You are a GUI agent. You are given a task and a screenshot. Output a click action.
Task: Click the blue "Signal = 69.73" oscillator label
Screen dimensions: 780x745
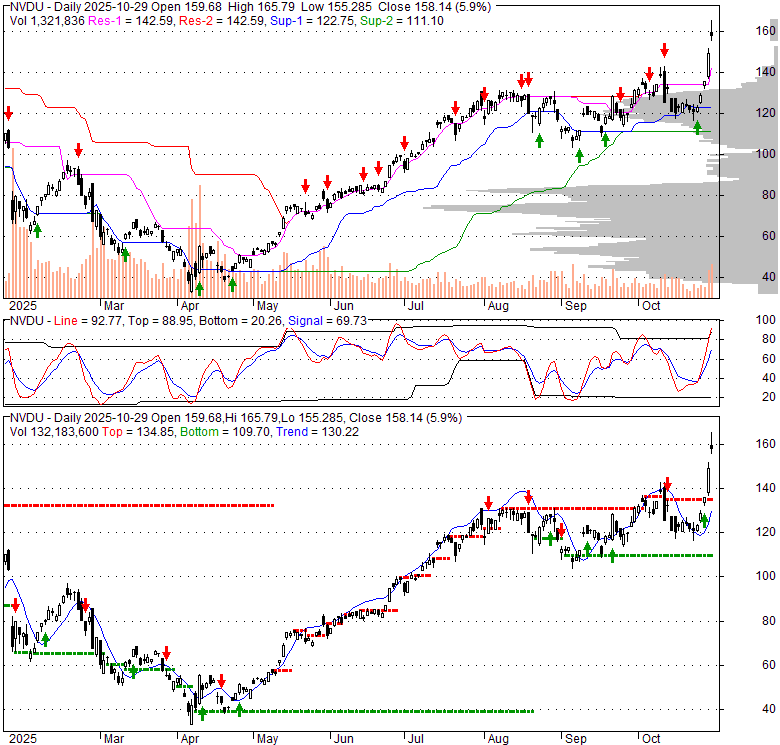click(327, 321)
